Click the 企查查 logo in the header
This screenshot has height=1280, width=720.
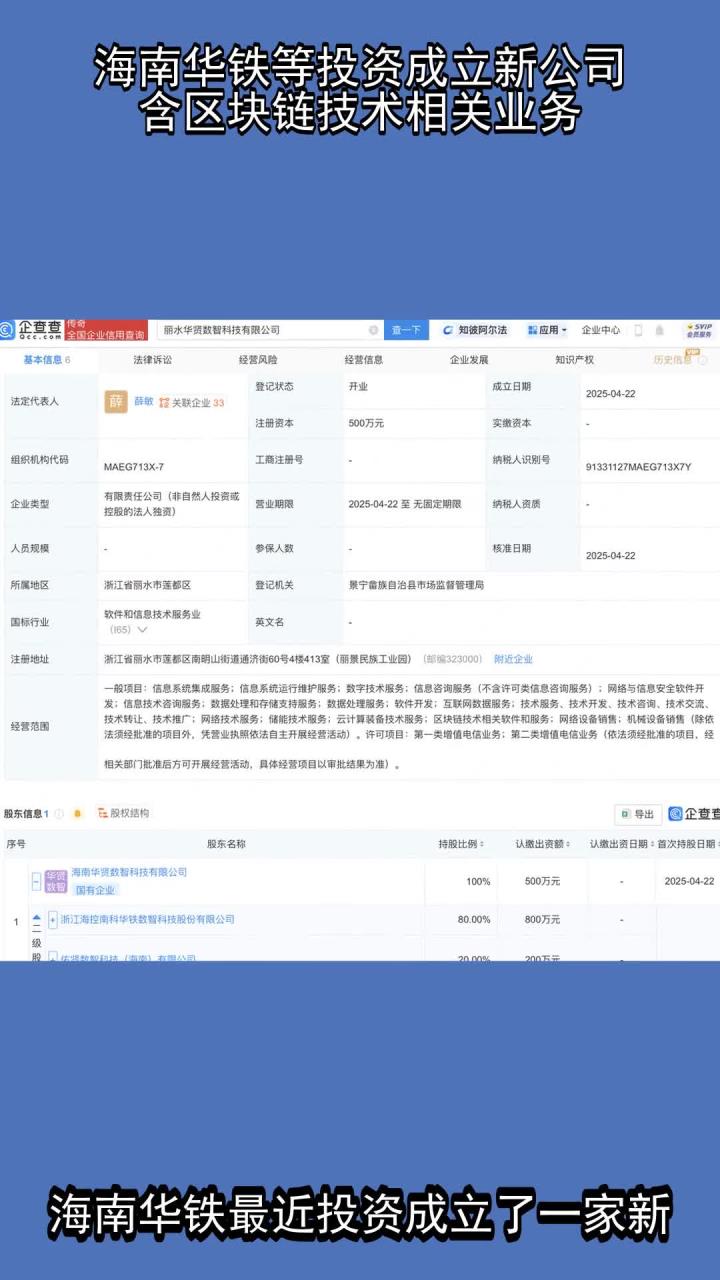tap(32, 330)
